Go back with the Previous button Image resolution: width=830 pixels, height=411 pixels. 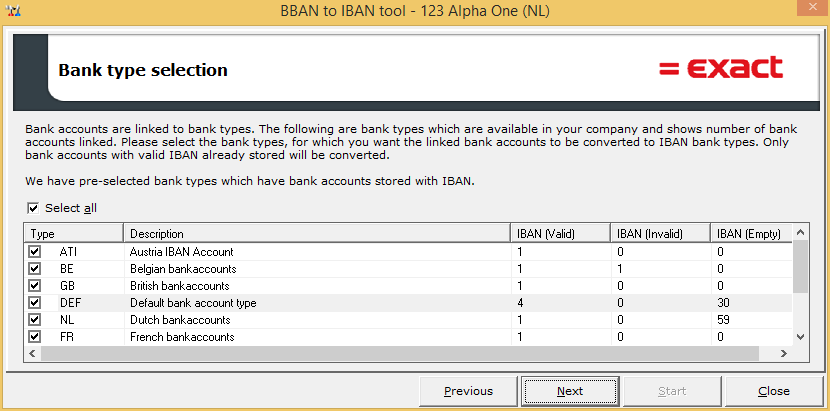[x=468, y=391]
